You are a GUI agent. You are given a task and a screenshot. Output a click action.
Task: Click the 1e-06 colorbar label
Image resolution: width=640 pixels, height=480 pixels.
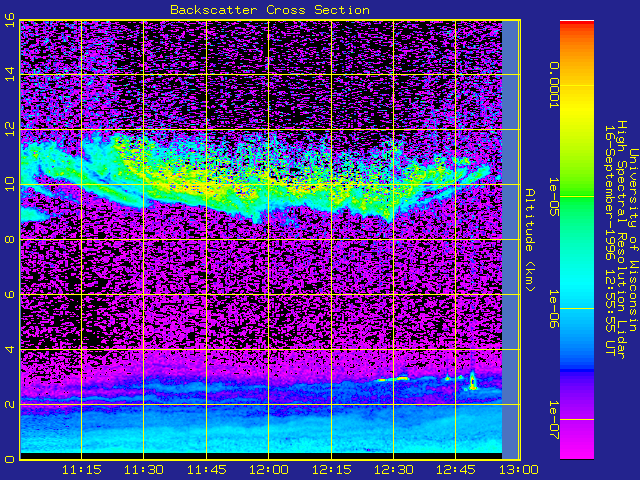pos(553,309)
